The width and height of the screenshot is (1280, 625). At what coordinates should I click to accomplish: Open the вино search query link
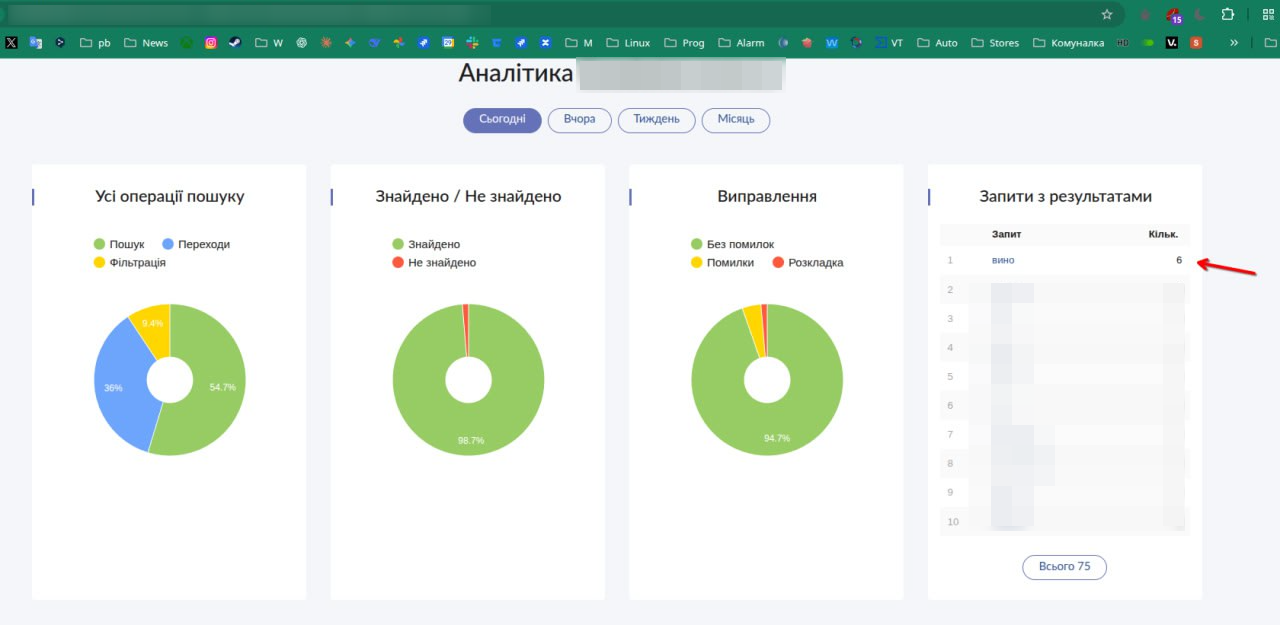pos(1001,259)
